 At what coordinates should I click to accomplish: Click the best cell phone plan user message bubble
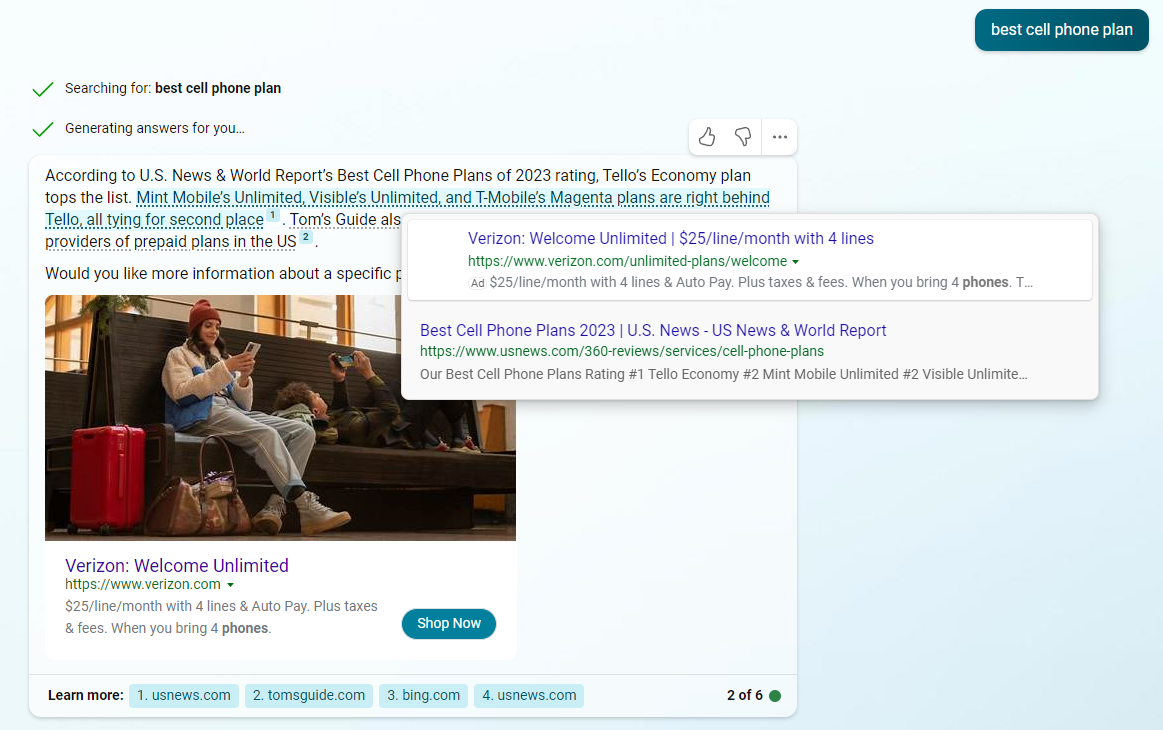click(x=1061, y=30)
